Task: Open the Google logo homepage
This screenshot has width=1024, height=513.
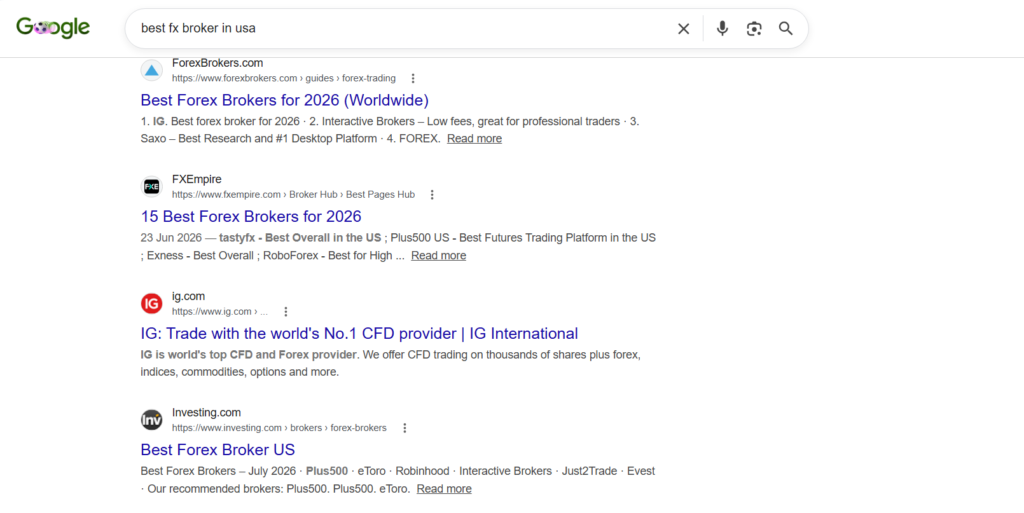Action: tap(53, 27)
